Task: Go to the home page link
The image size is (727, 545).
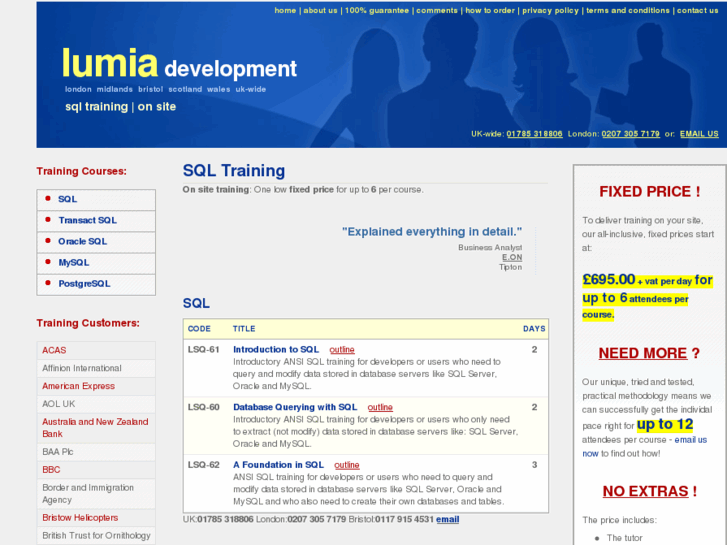Action: click(x=285, y=10)
